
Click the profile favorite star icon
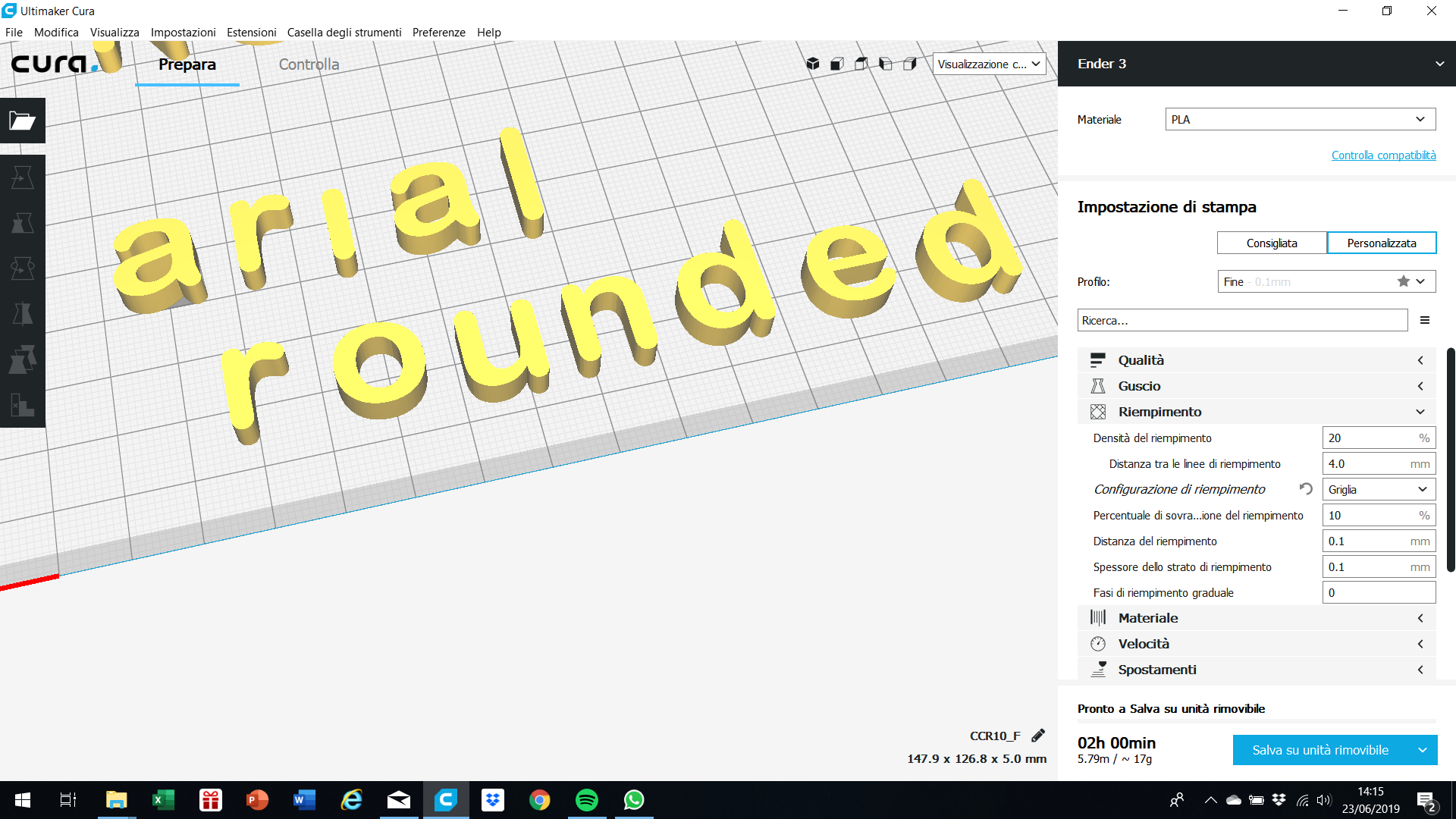[1404, 281]
